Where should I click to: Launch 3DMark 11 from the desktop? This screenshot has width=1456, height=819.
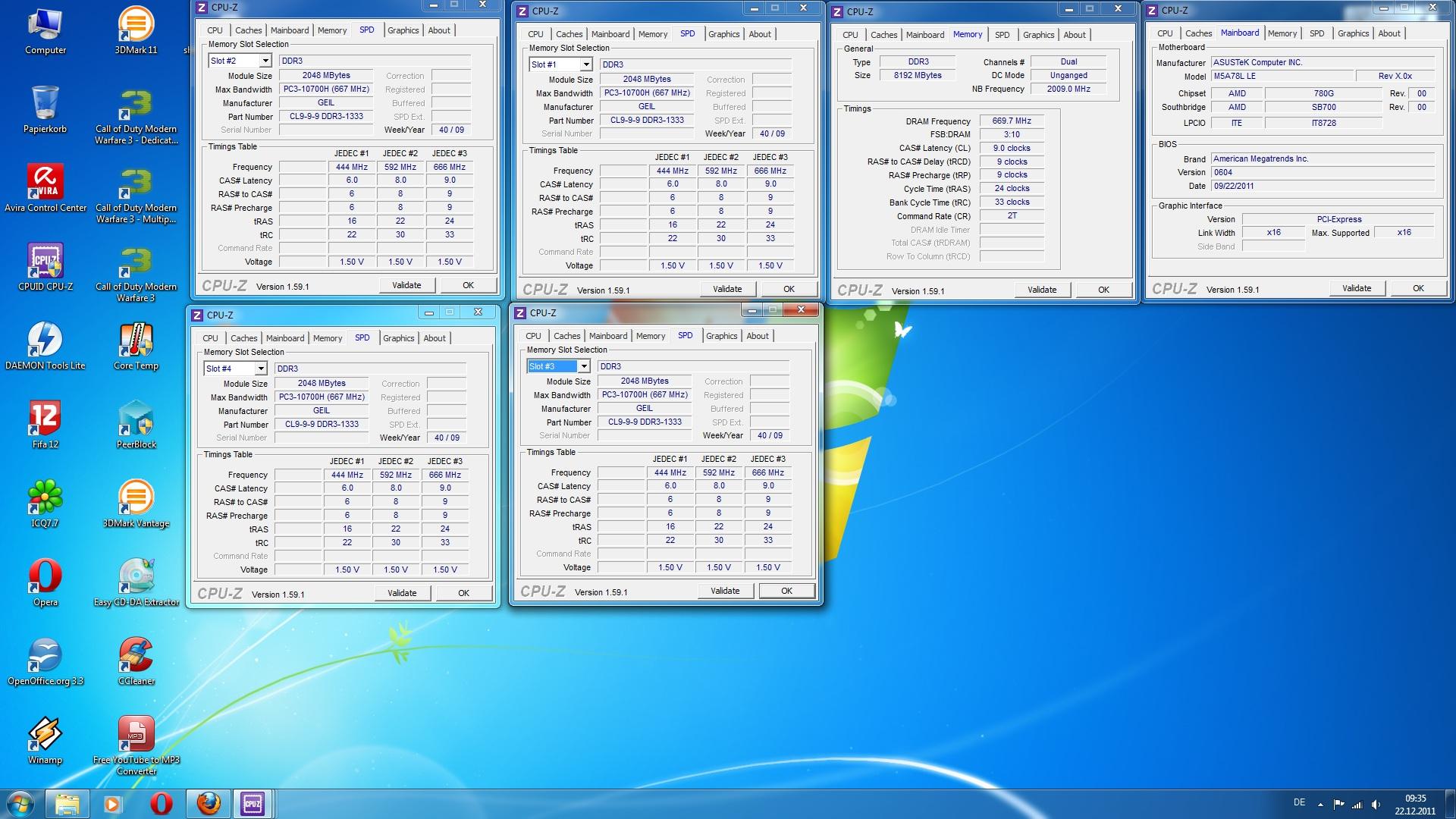pyautogui.click(x=136, y=30)
